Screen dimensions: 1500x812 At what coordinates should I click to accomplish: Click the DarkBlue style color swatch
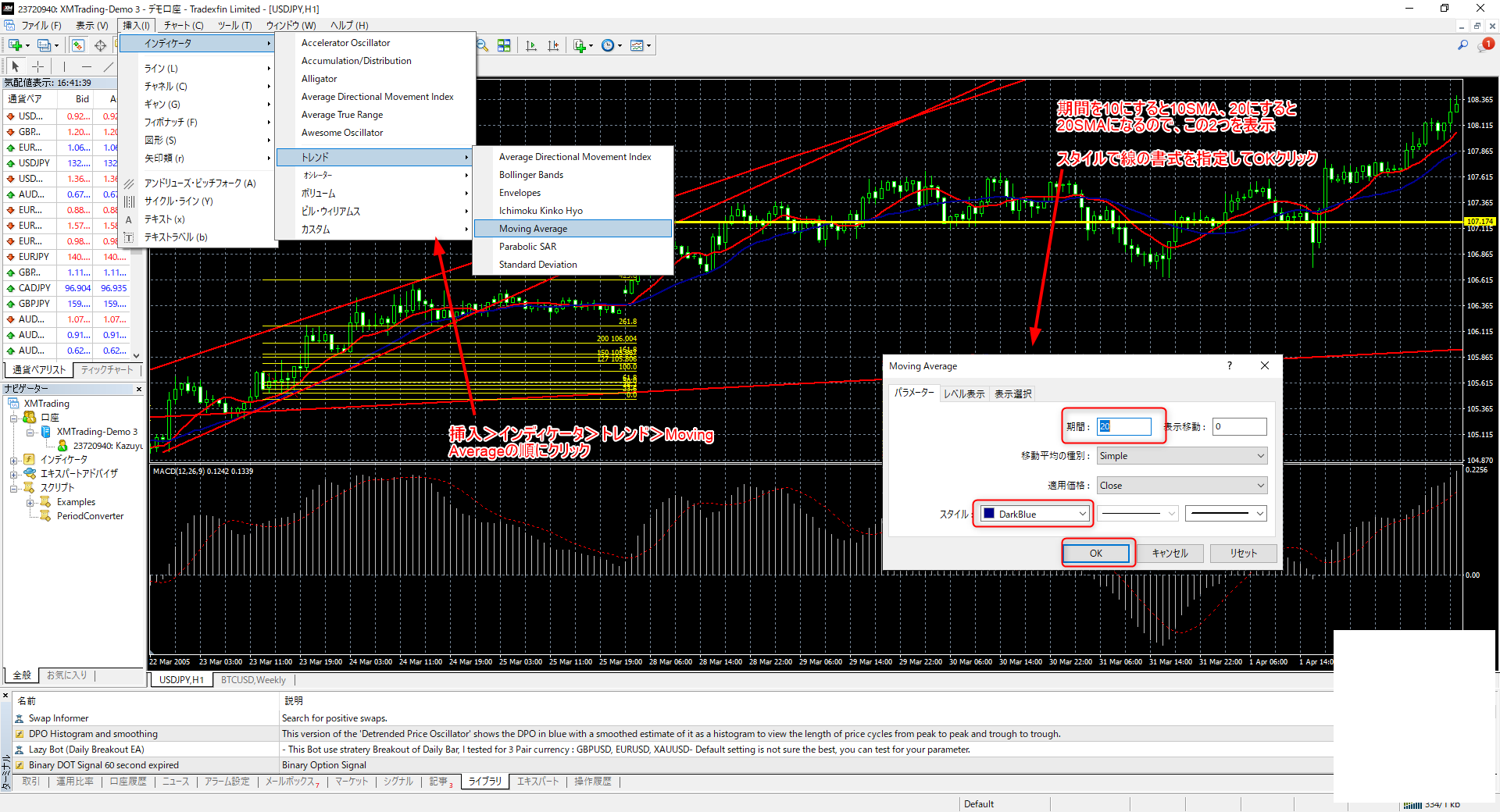click(988, 514)
